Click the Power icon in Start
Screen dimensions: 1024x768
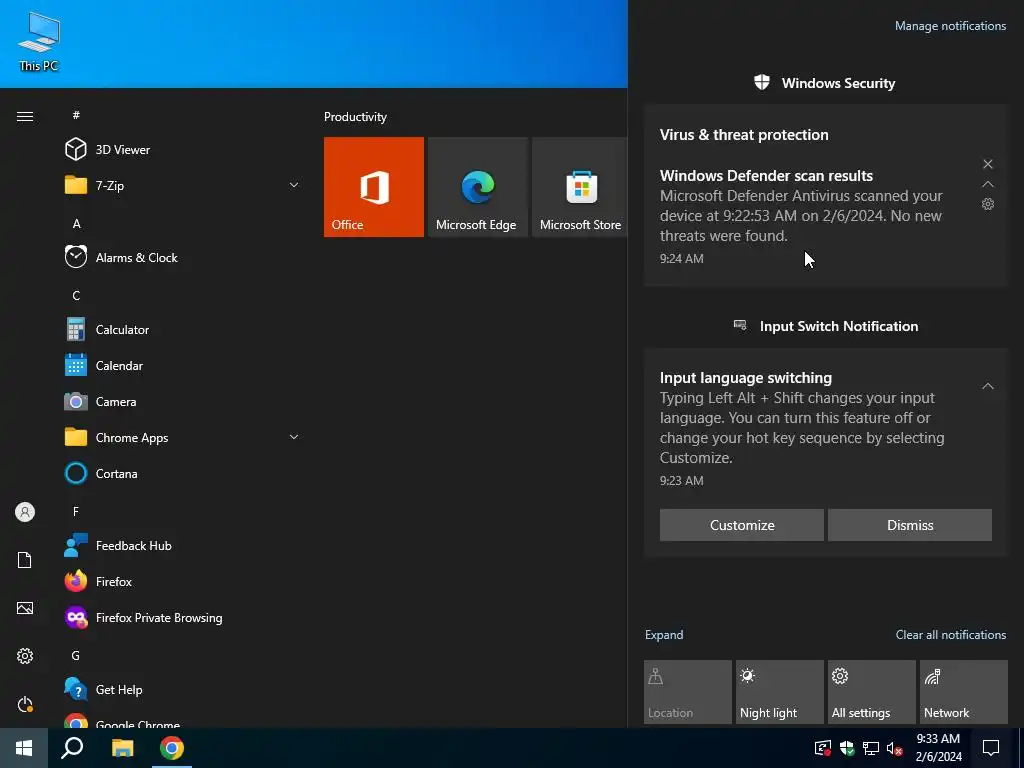pyautogui.click(x=25, y=705)
